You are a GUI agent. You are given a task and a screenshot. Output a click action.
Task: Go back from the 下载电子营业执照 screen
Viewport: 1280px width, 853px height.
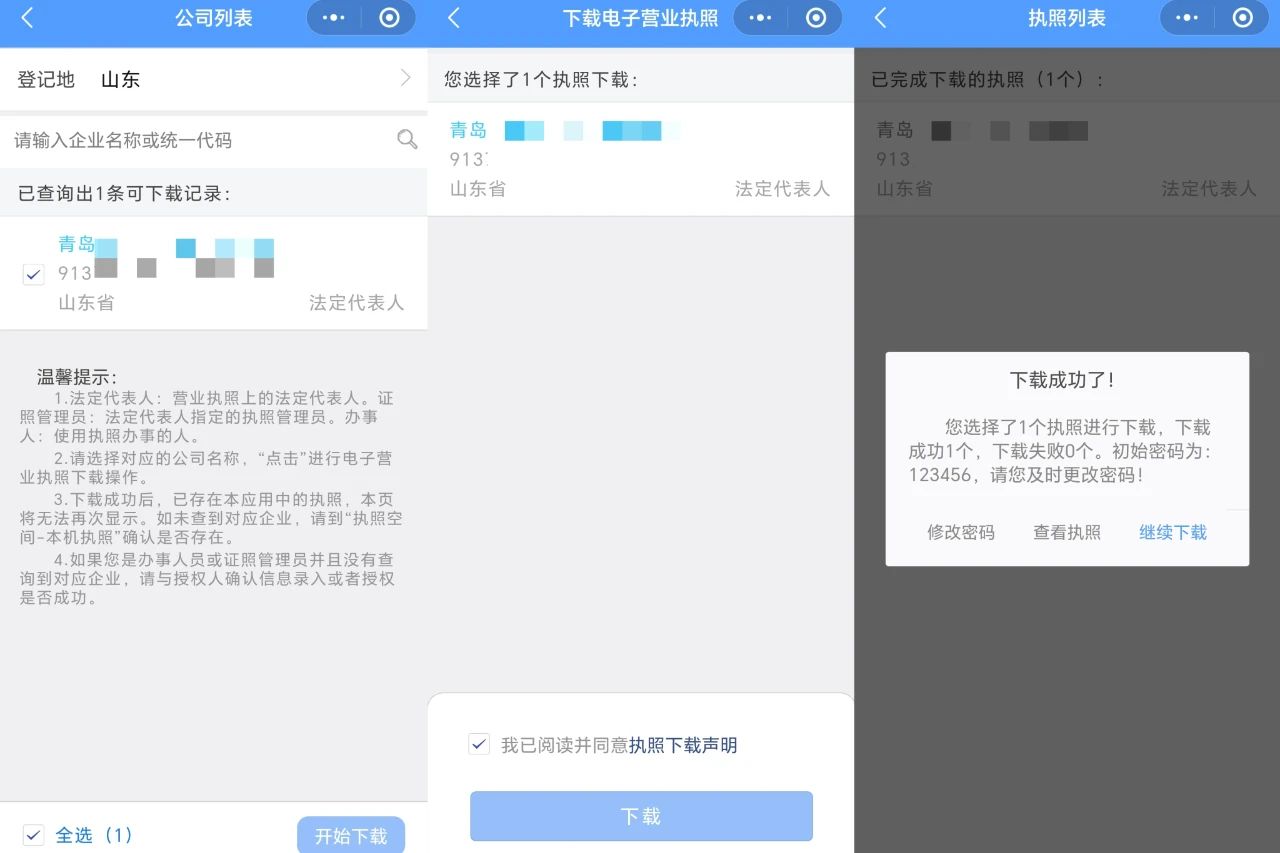454,18
